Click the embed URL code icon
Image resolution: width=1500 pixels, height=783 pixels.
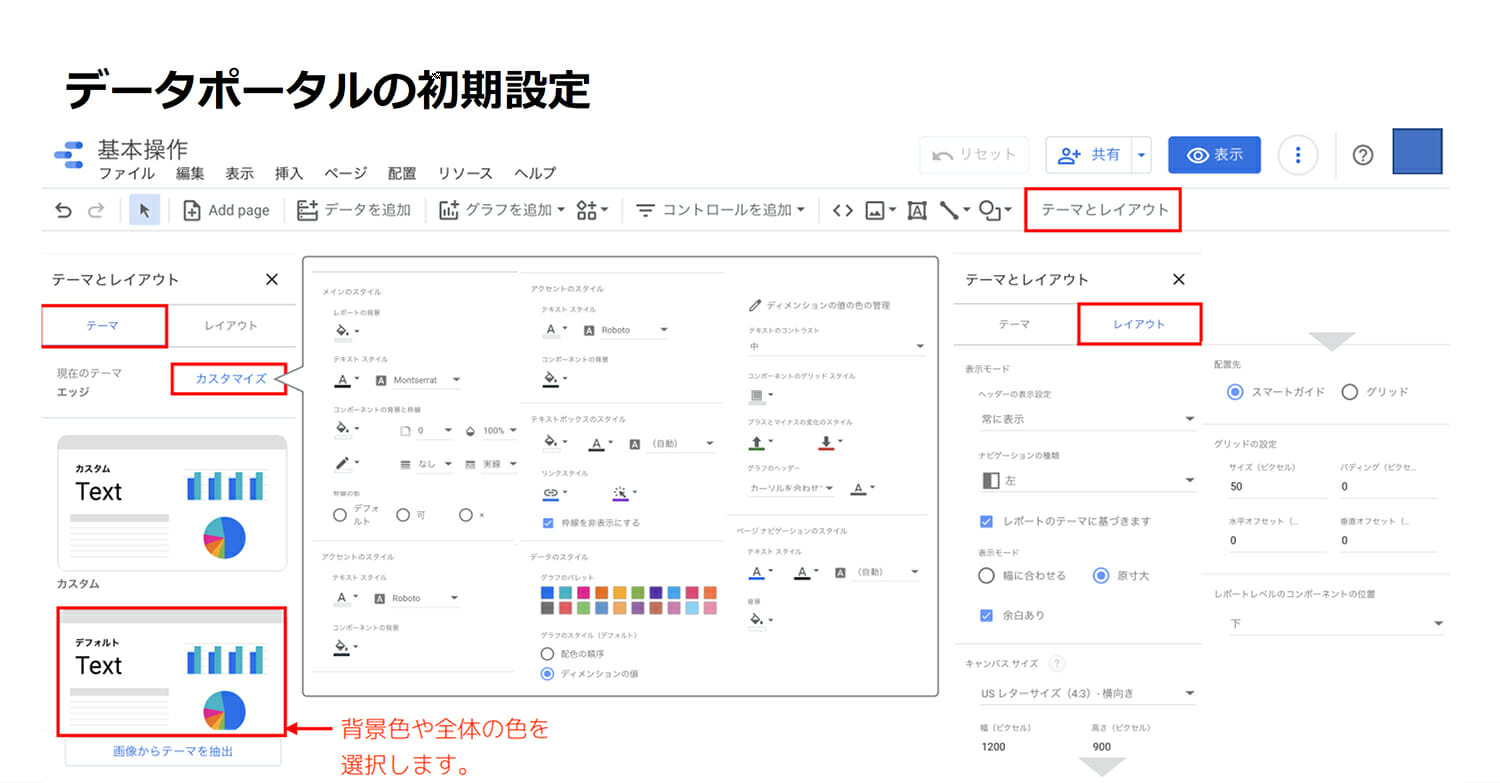(x=842, y=210)
